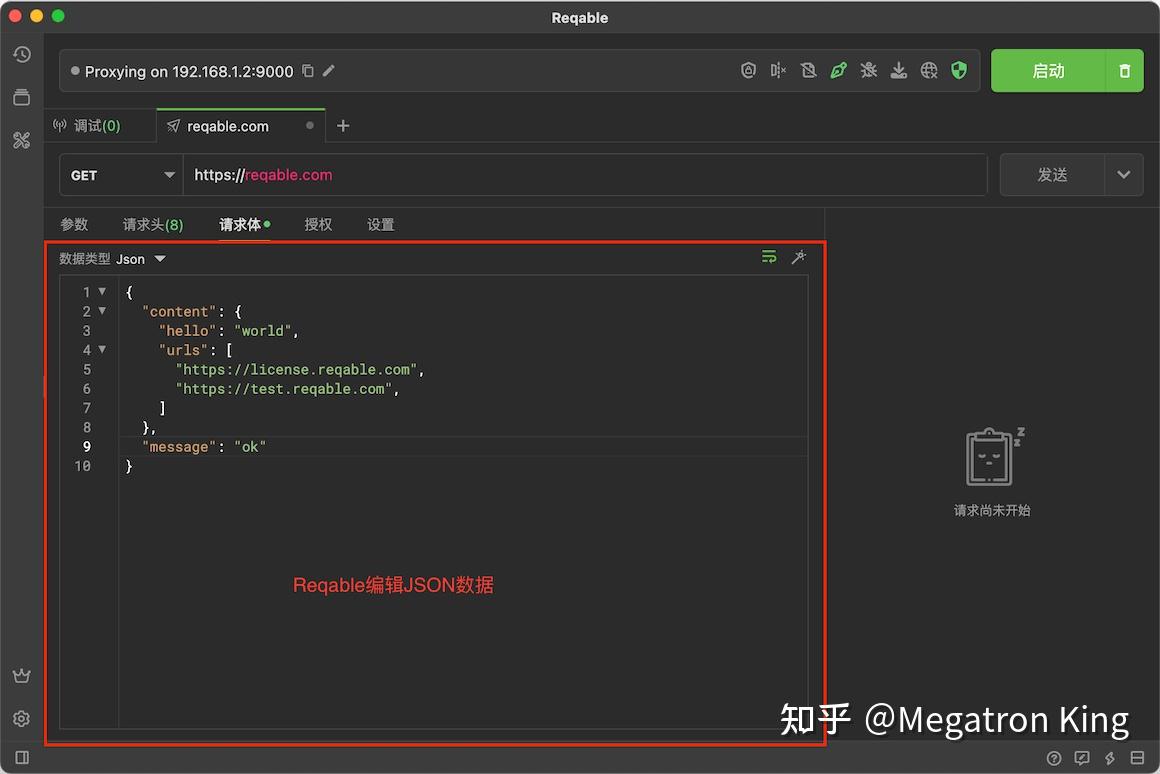Toggle the bug breakpoint icon in toolbar
Screen dimensions: 1160x774
868,70
